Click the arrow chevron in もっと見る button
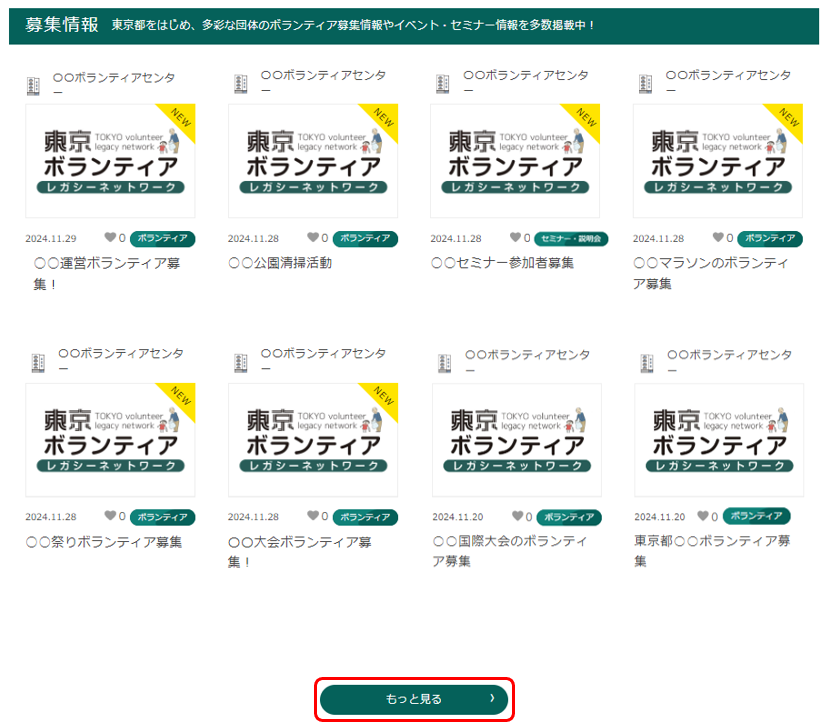Screen dimensions: 827x726 491,699
